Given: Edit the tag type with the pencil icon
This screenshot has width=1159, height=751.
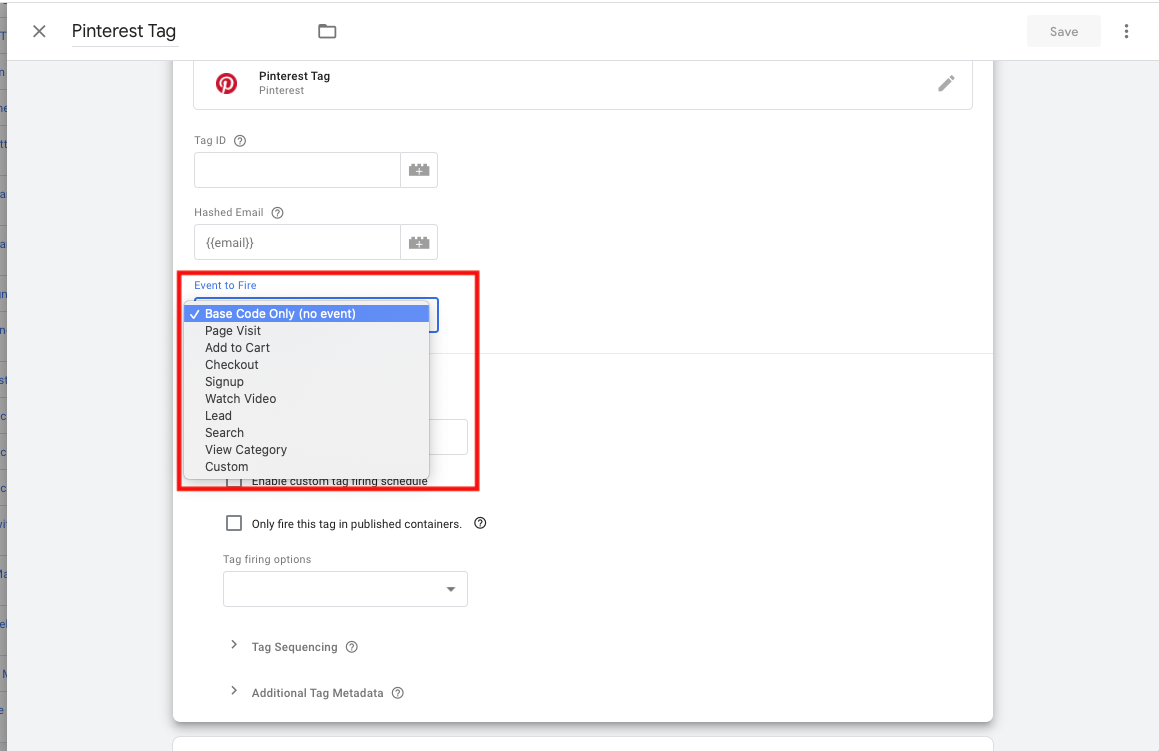Looking at the screenshot, I should [946, 83].
